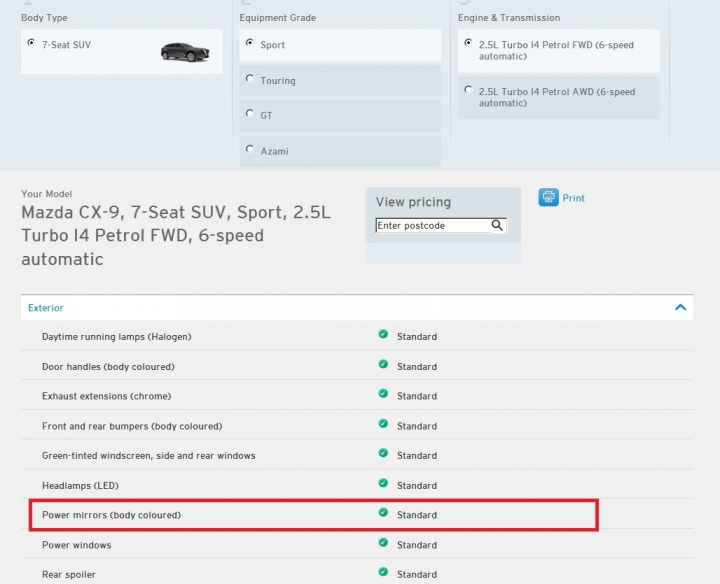The width and height of the screenshot is (720, 584).
Task: Click the green check for Green-tinted windscreen
Action: (x=383, y=453)
